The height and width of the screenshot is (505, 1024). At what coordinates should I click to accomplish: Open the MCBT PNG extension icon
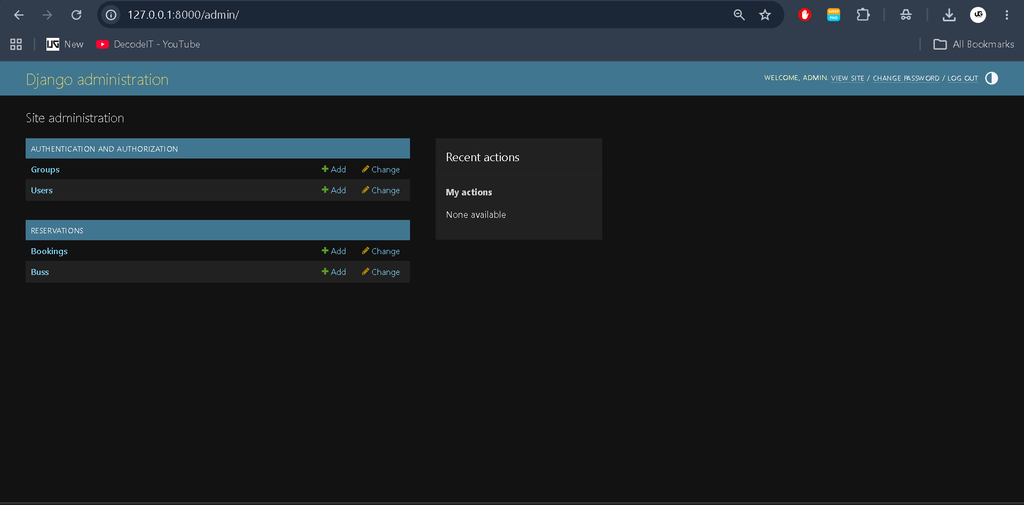(833, 14)
